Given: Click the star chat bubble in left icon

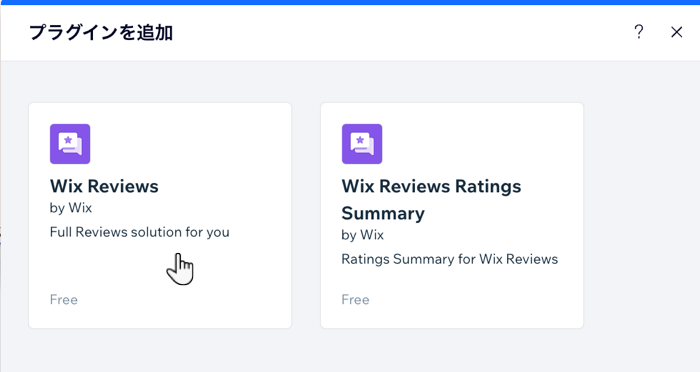Looking at the screenshot, I should tap(70, 144).
